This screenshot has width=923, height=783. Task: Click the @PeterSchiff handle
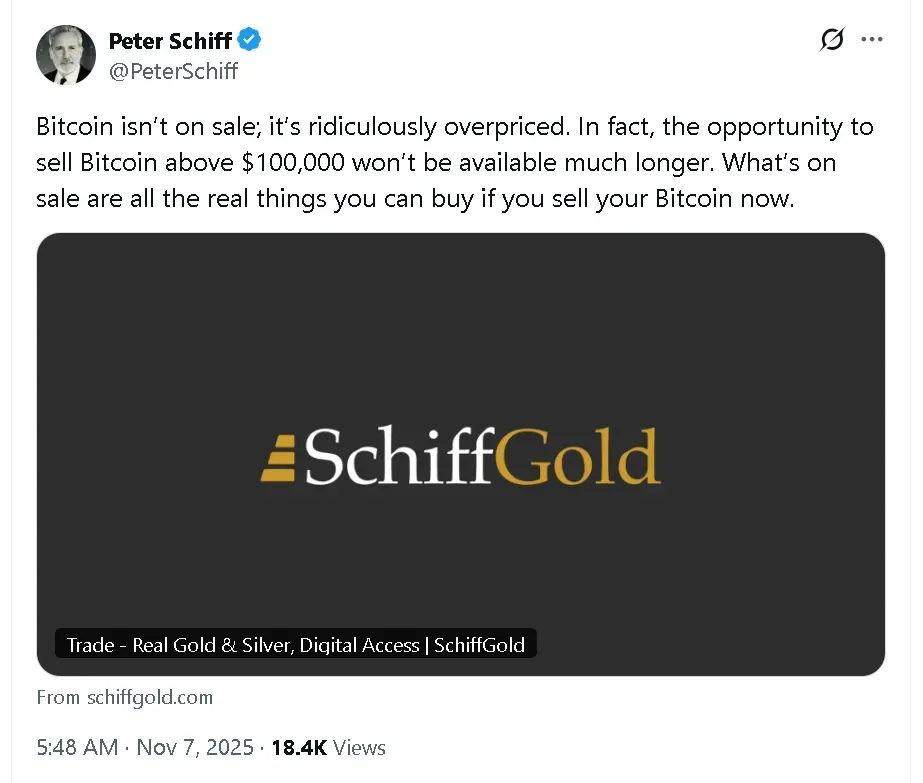coord(174,71)
